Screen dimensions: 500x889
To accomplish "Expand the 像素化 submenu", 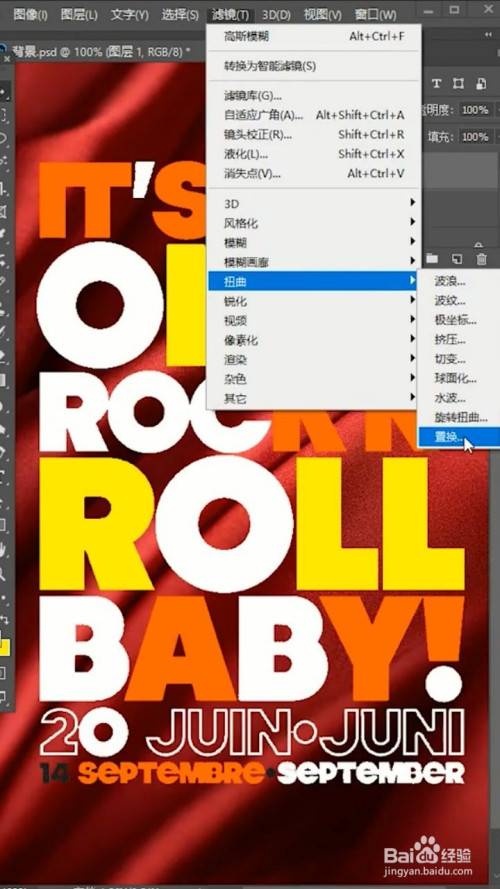I will coord(314,340).
